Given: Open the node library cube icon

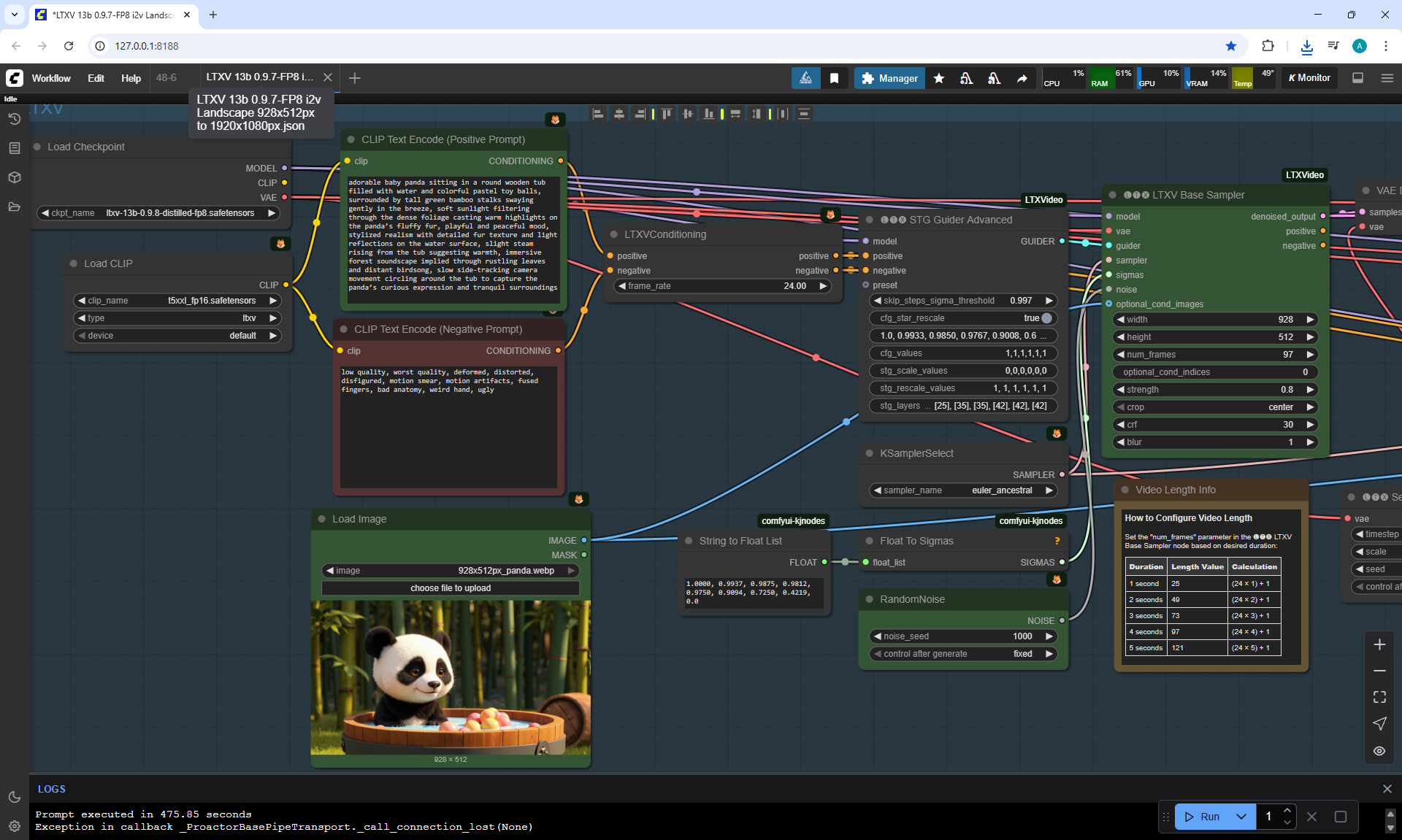Looking at the screenshot, I should pos(14,177).
